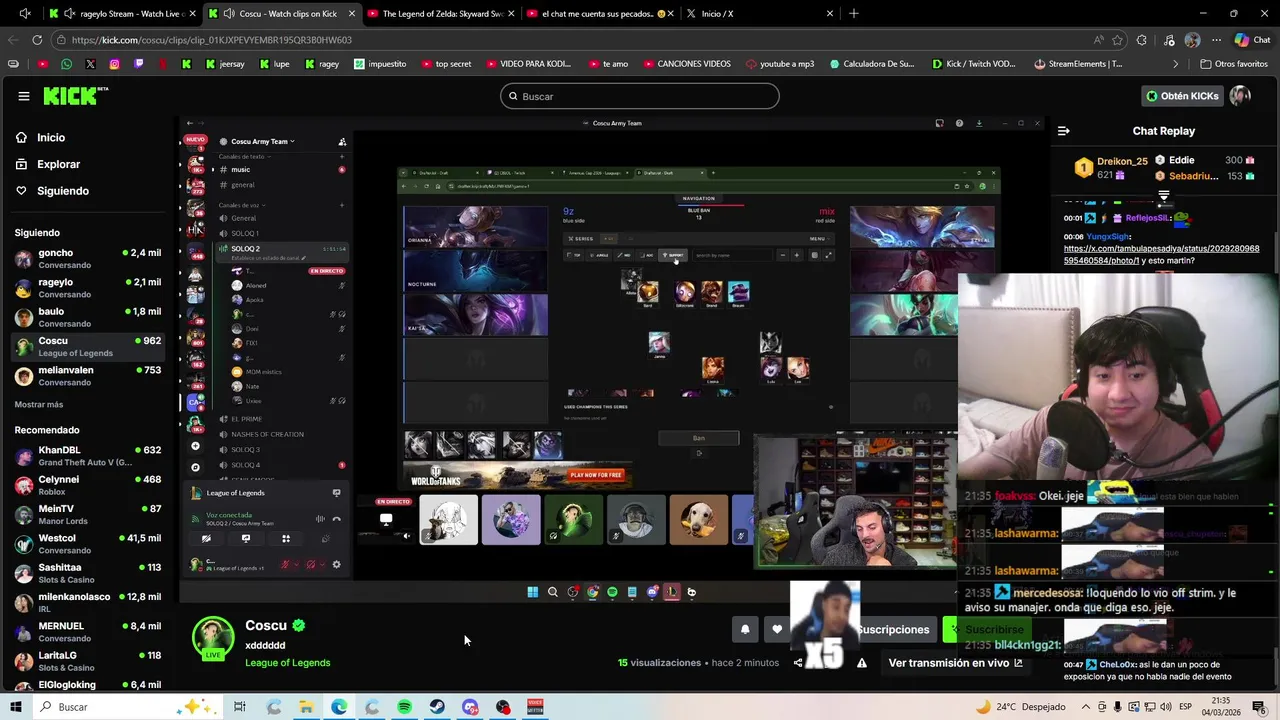This screenshot has width=1280, height=720.
Task: Expand the Mostrar más list
Action: 39,405
